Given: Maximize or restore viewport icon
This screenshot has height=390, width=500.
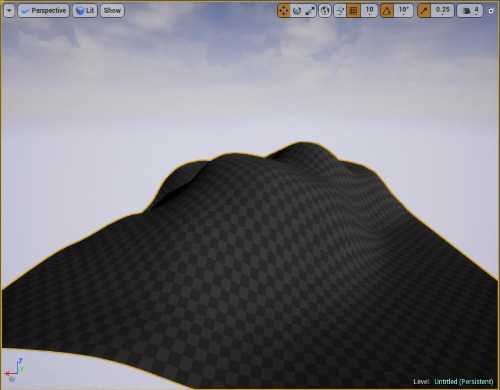Looking at the screenshot, I should (x=491, y=11).
